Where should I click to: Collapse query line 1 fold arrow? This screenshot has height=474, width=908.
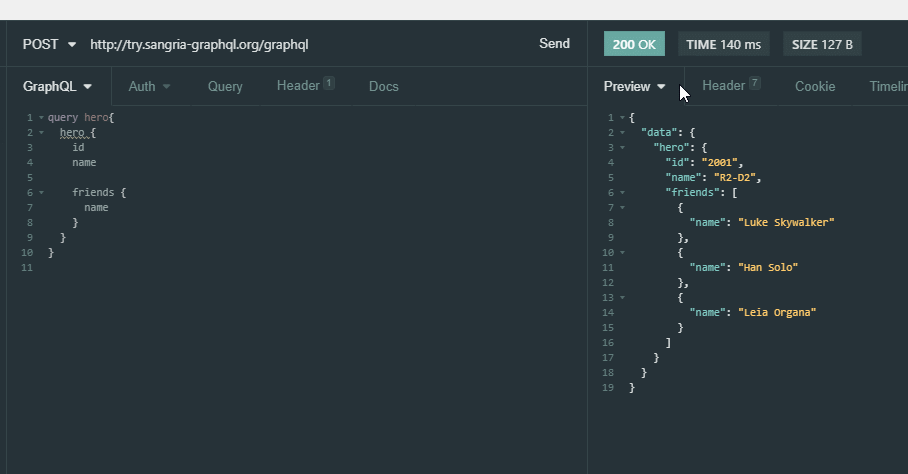pyautogui.click(x=41, y=117)
